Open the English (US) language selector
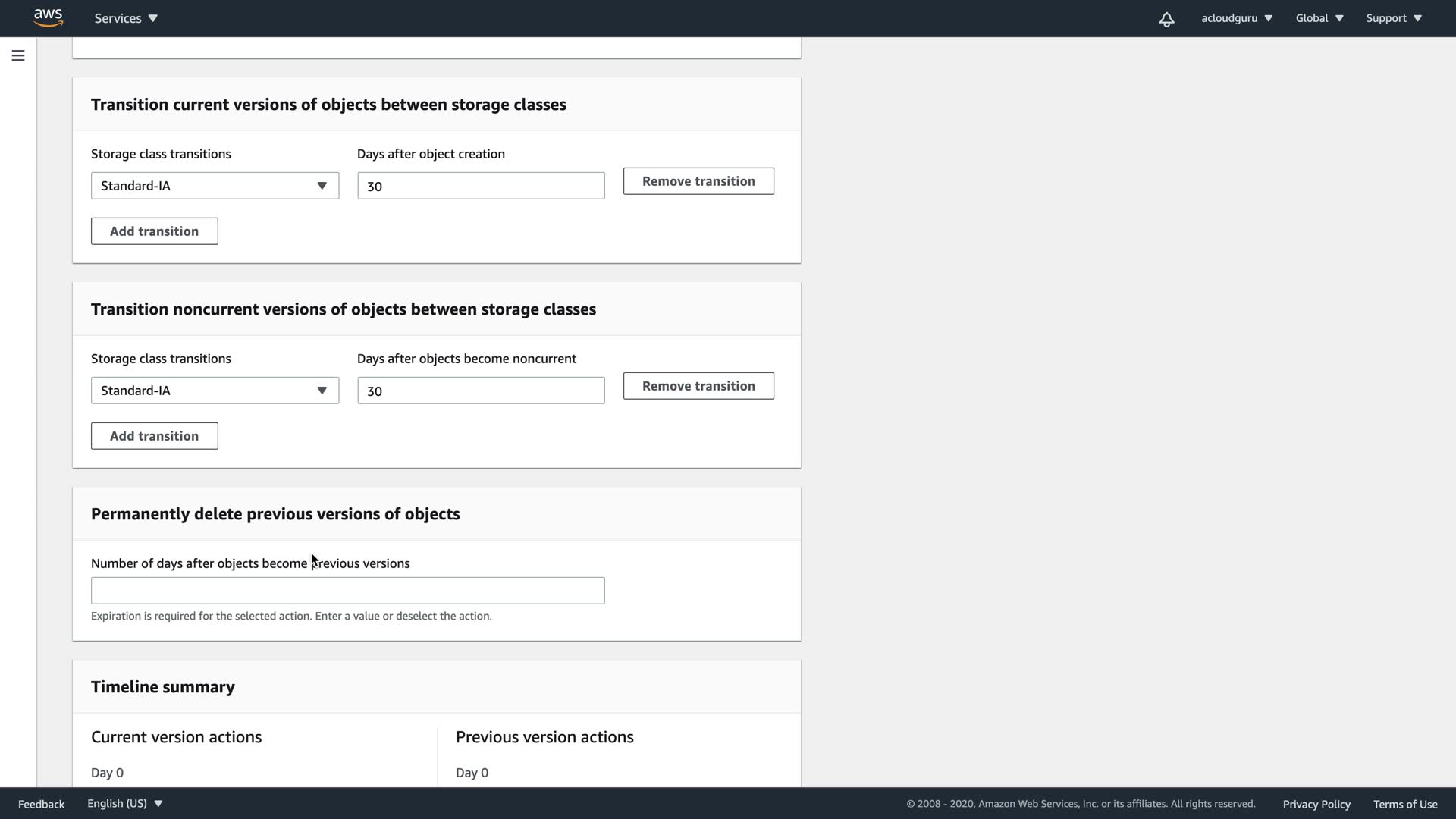1456x819 pixels. (124, 803)
